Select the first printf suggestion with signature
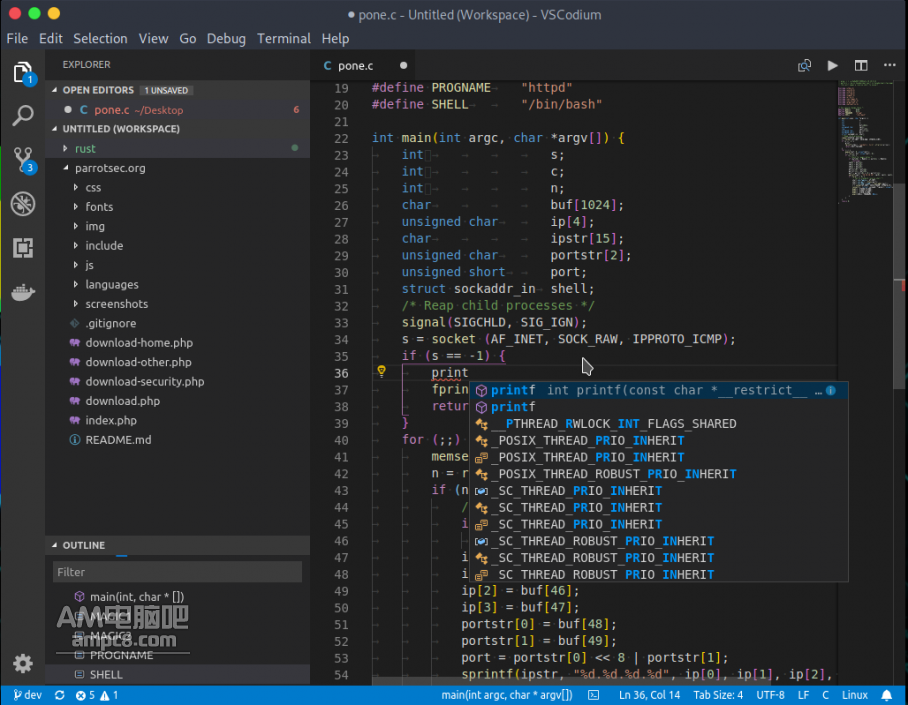908x705 pixels. point(659,390)
